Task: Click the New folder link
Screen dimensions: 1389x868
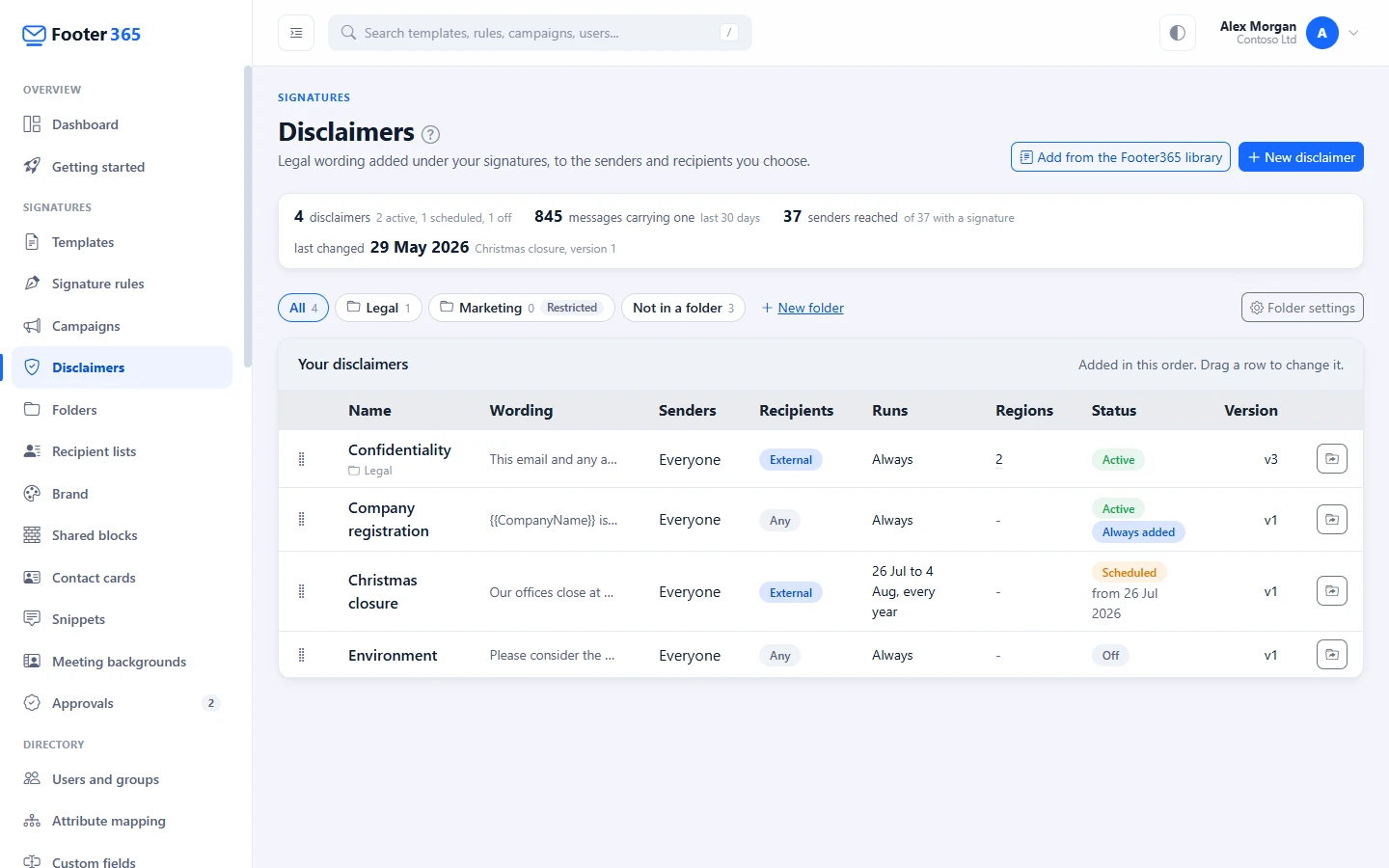Action: tap(803, 308)
